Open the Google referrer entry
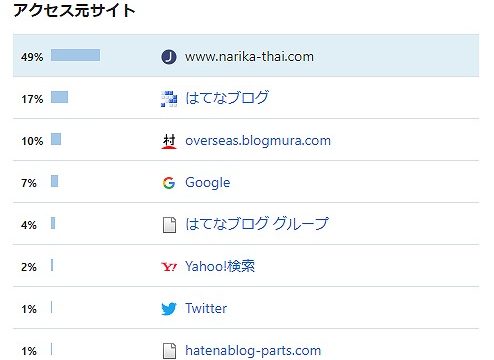 coord(208,183)
